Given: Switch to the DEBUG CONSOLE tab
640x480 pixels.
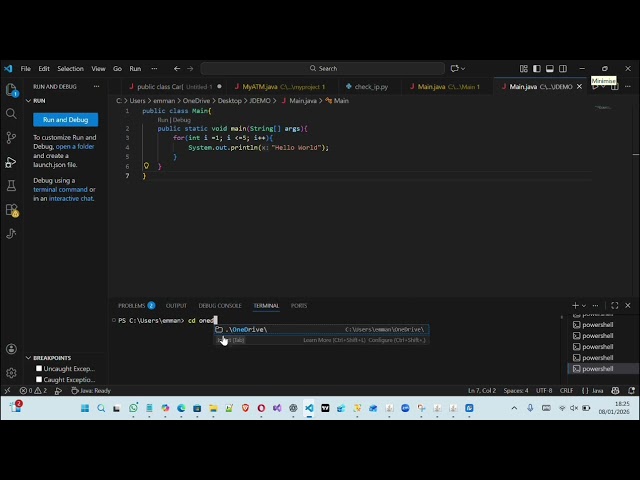Looking at the screenshot, I should point(220,305).
